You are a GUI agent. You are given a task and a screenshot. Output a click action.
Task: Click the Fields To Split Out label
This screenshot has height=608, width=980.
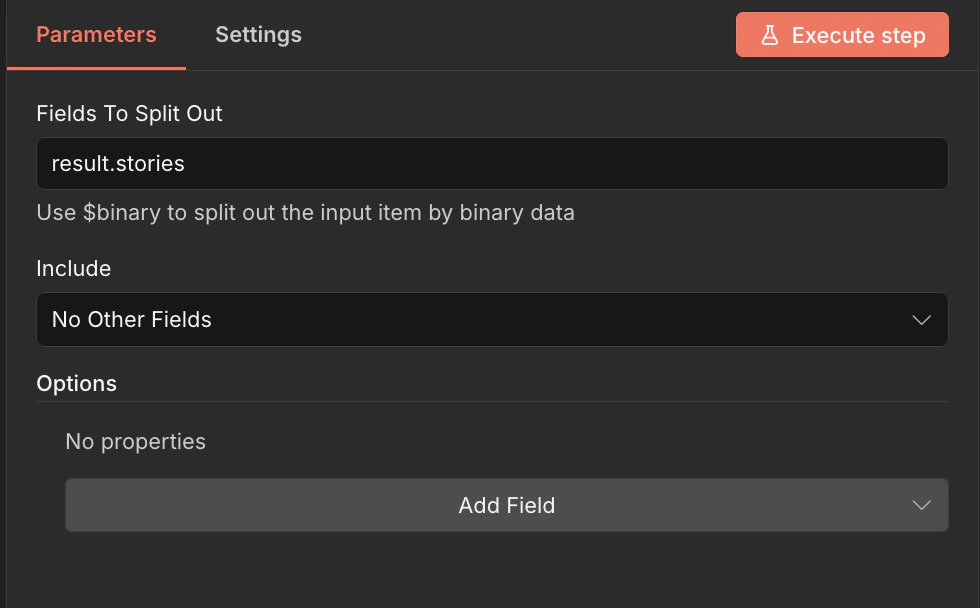129,113
